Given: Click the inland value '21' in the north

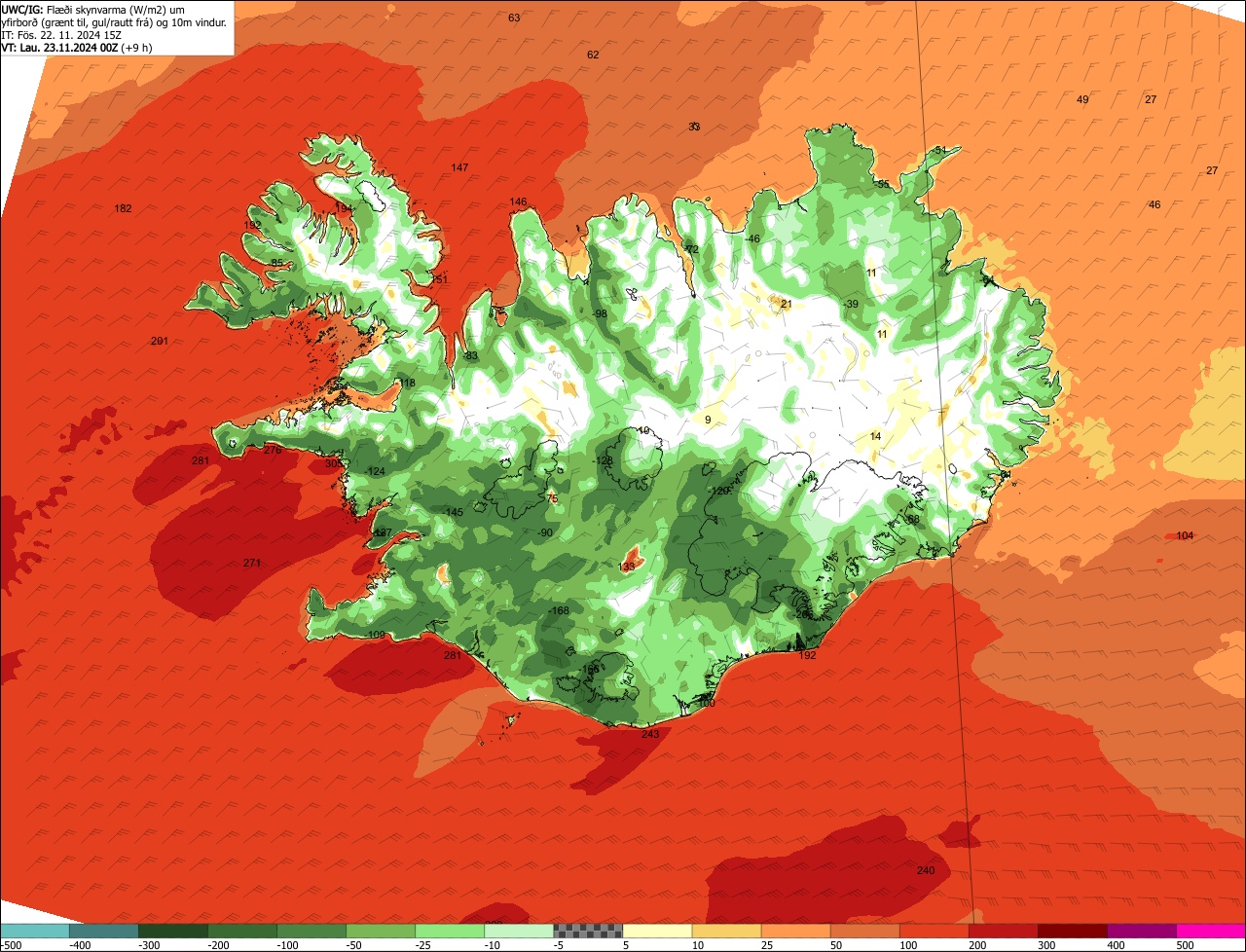Looking at the screenshot, I should point(787,304).
